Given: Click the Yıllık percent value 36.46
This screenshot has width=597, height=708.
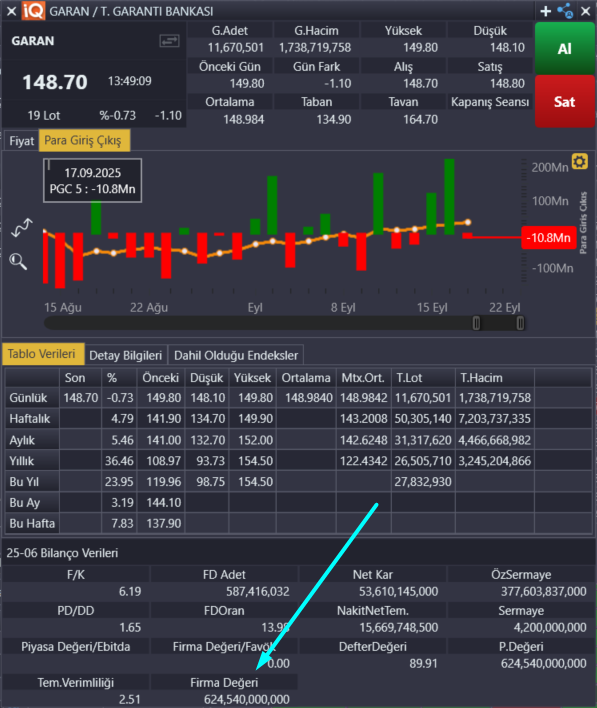Looking at the screenshot, I should tap(119, 461).
